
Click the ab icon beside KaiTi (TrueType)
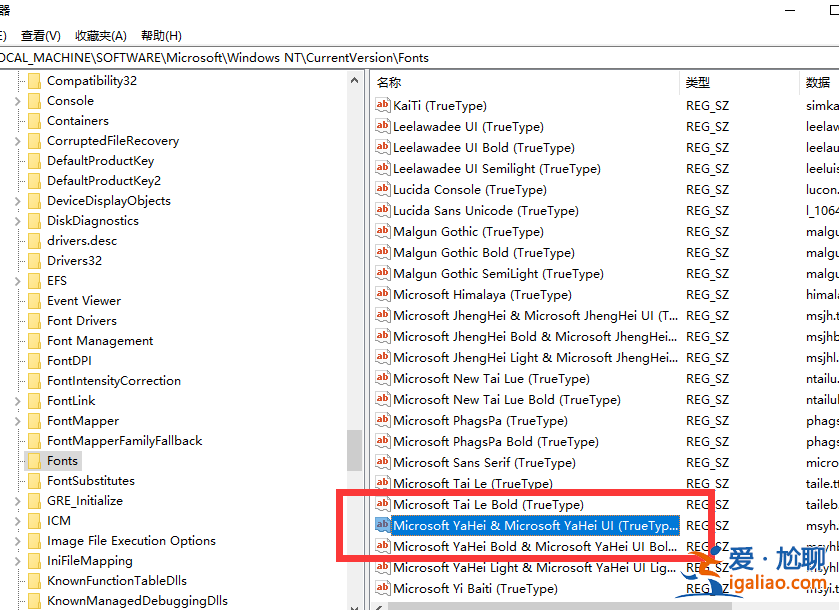point(382,105)
